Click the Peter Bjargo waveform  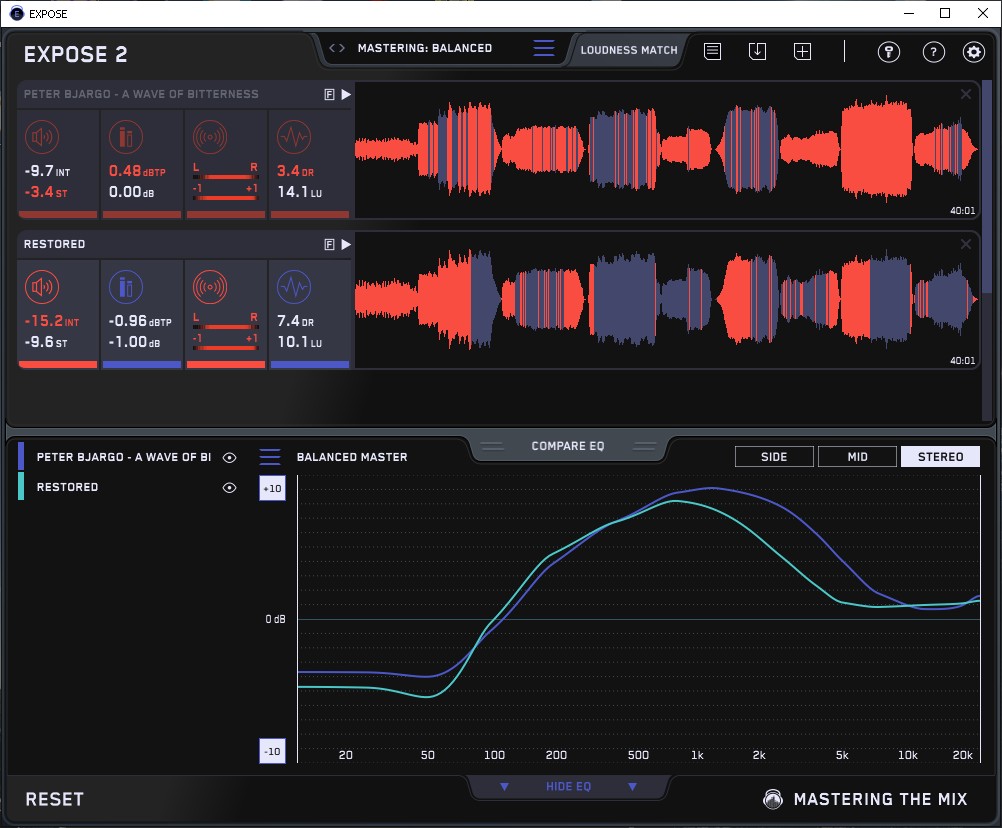pos(667,150)
